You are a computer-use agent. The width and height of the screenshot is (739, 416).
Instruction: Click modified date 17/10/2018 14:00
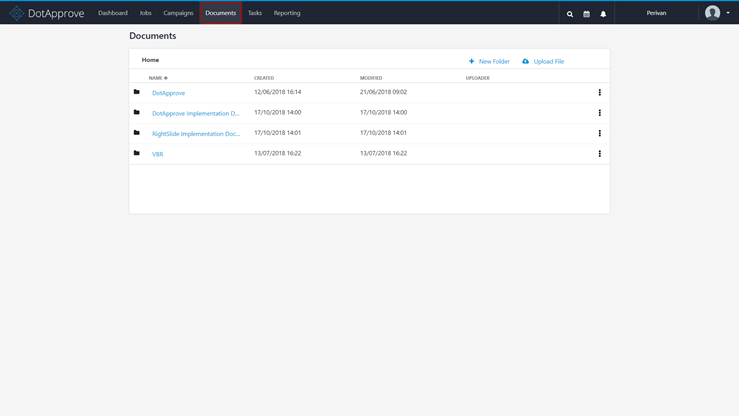point(383,112)
